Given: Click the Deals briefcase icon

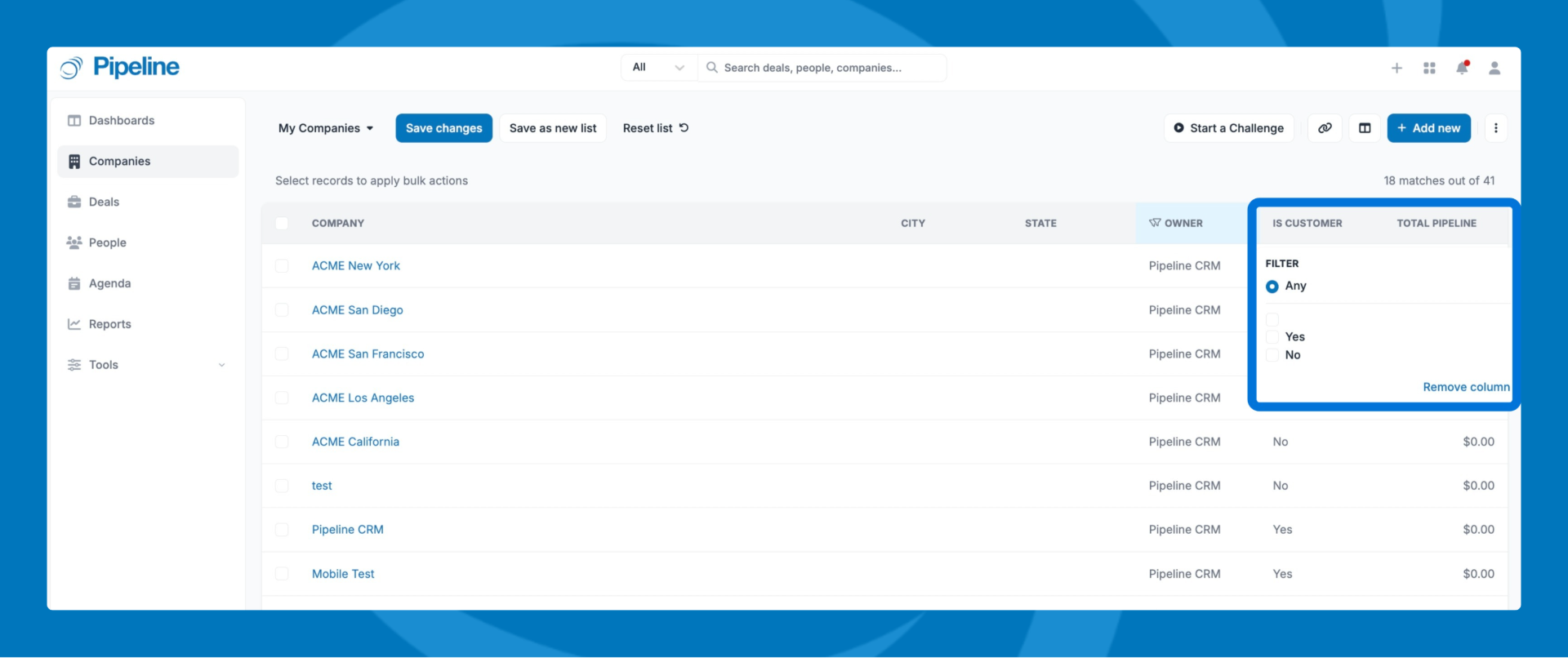Looking at the screenshot, I should (x=74, y=202).
